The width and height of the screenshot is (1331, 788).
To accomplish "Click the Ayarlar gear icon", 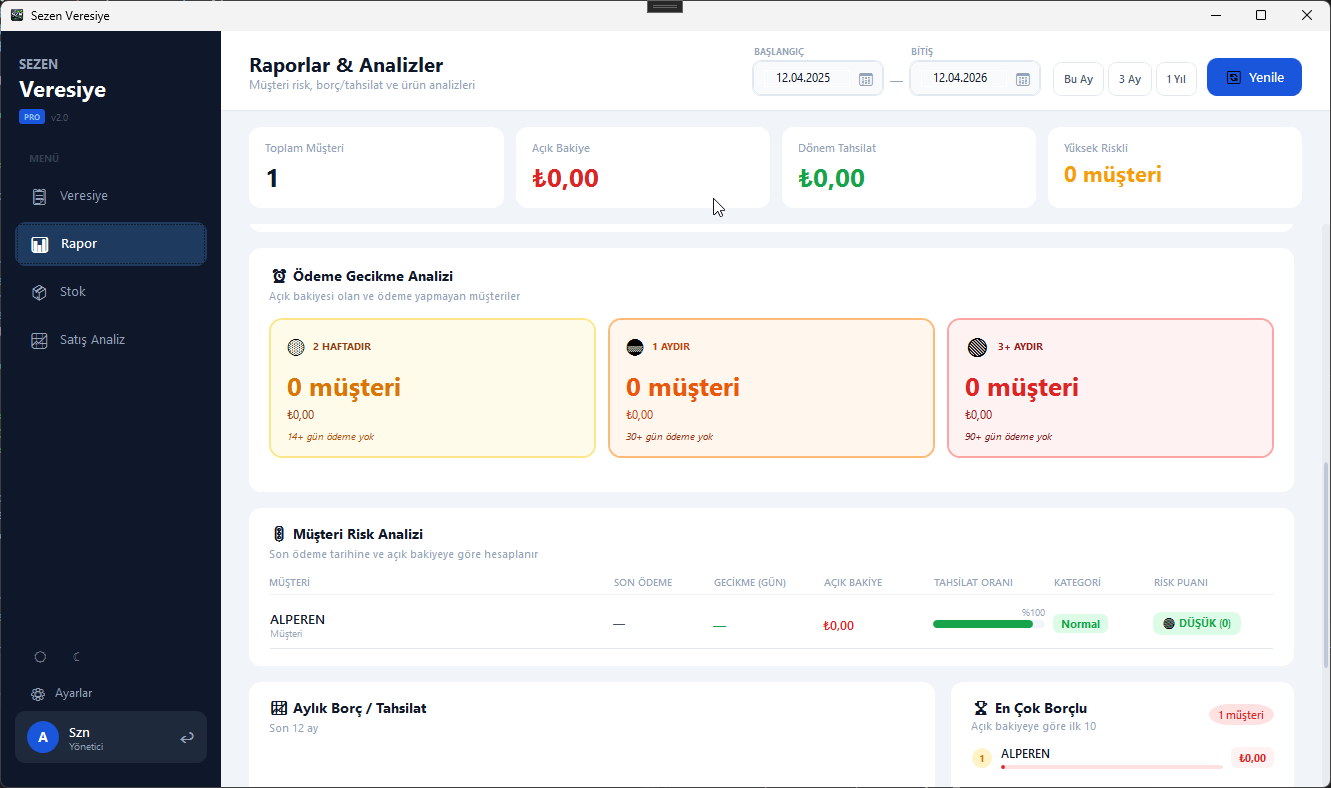I will (x=38, y=694).
